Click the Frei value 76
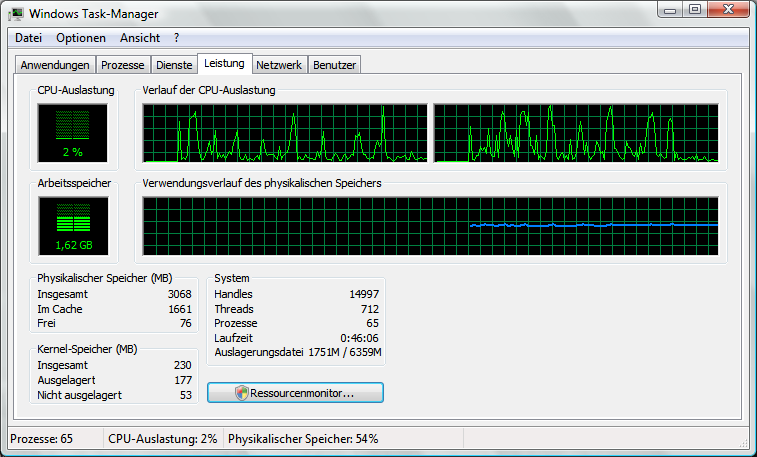Viewport: 757px width, 457px height. tap(186, 323)
